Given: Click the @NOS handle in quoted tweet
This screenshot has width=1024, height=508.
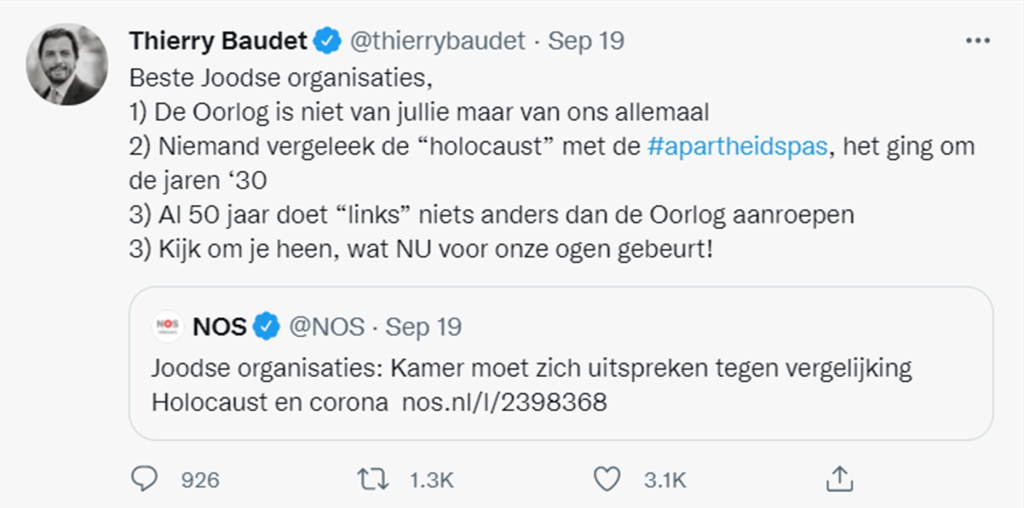Looking at the screenshot, I should tap(327, 326).
